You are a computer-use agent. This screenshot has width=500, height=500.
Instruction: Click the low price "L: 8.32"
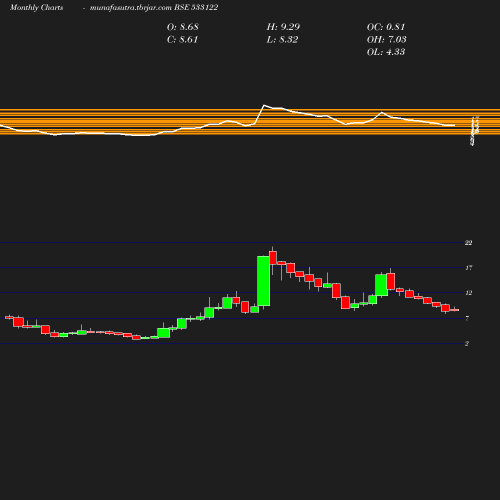point(282,40)
